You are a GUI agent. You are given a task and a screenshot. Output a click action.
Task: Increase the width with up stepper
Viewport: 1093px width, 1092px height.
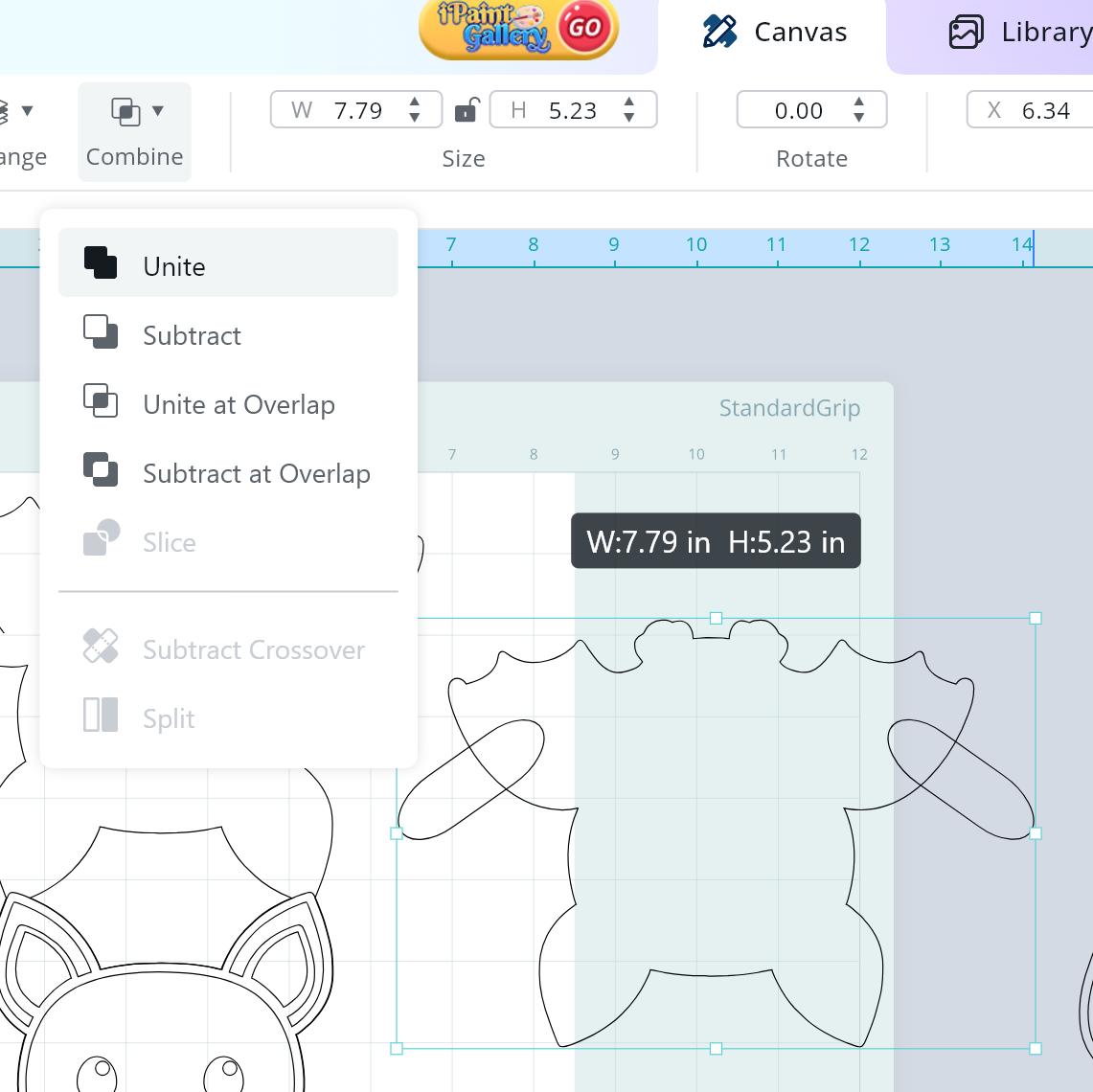(x=415, y=102)
